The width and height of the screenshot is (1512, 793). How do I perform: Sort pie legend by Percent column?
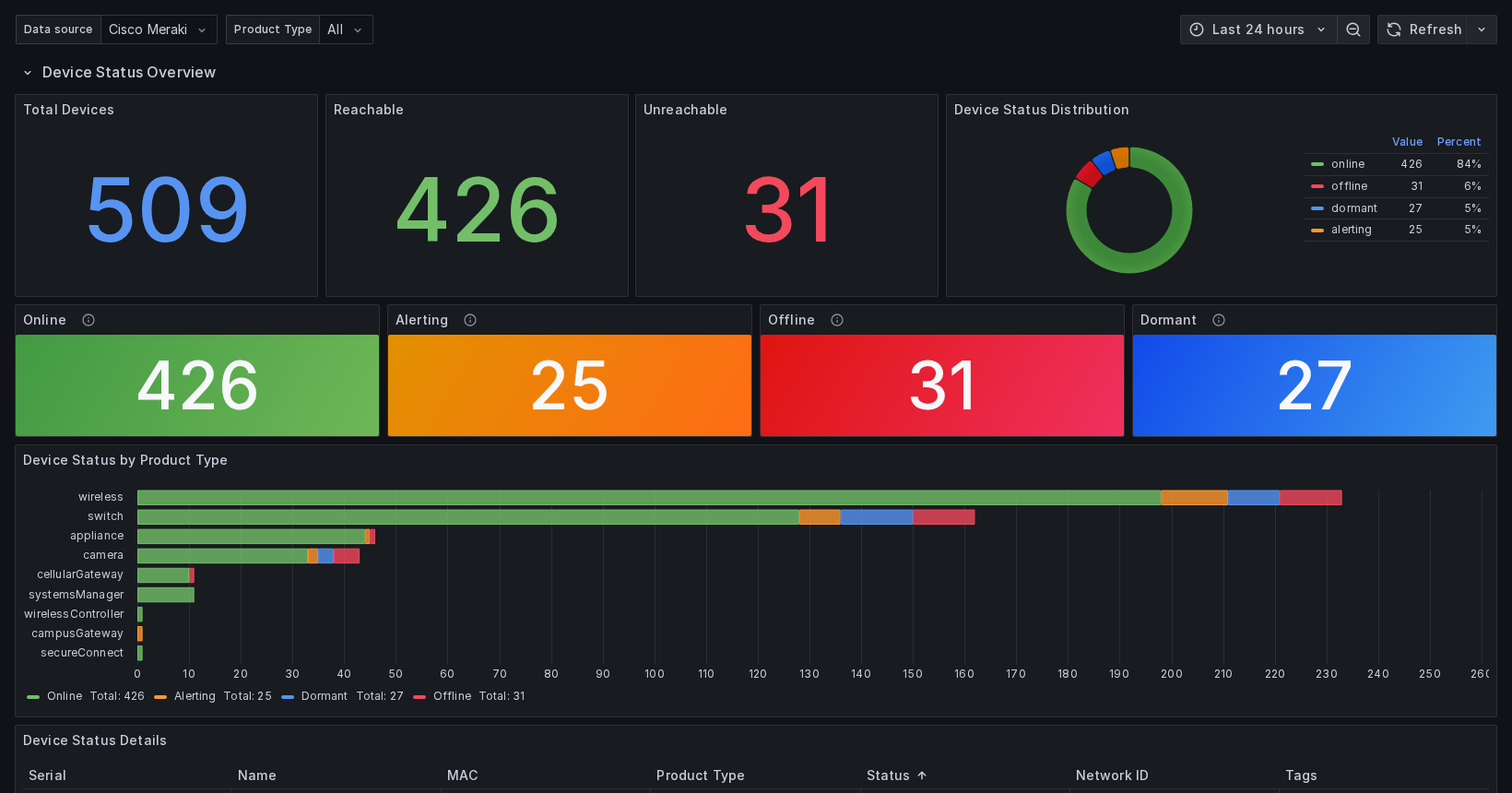(1459, 142)
